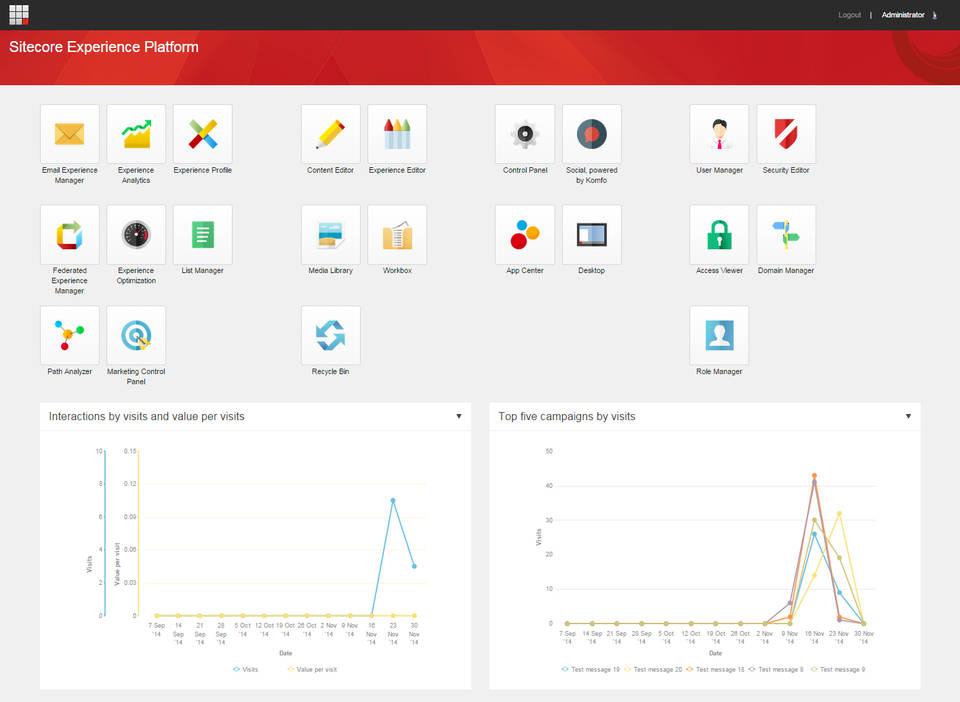Image resolution: width=960 pixels, height=702 pixels.
Task: Open the Recycle Bin
Action: click(330, 334)
